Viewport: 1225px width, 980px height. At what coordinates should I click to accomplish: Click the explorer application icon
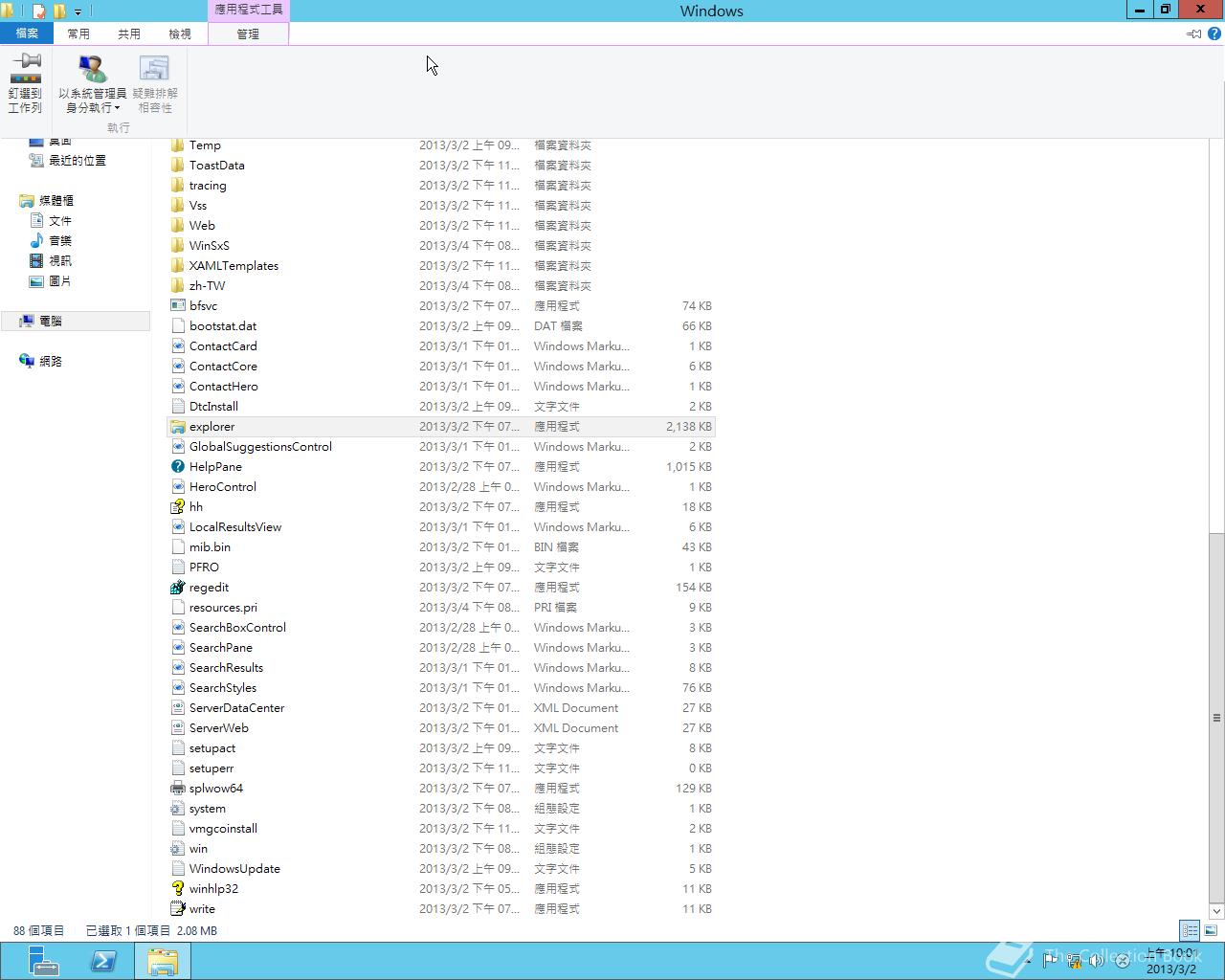(x=177, y=426)
